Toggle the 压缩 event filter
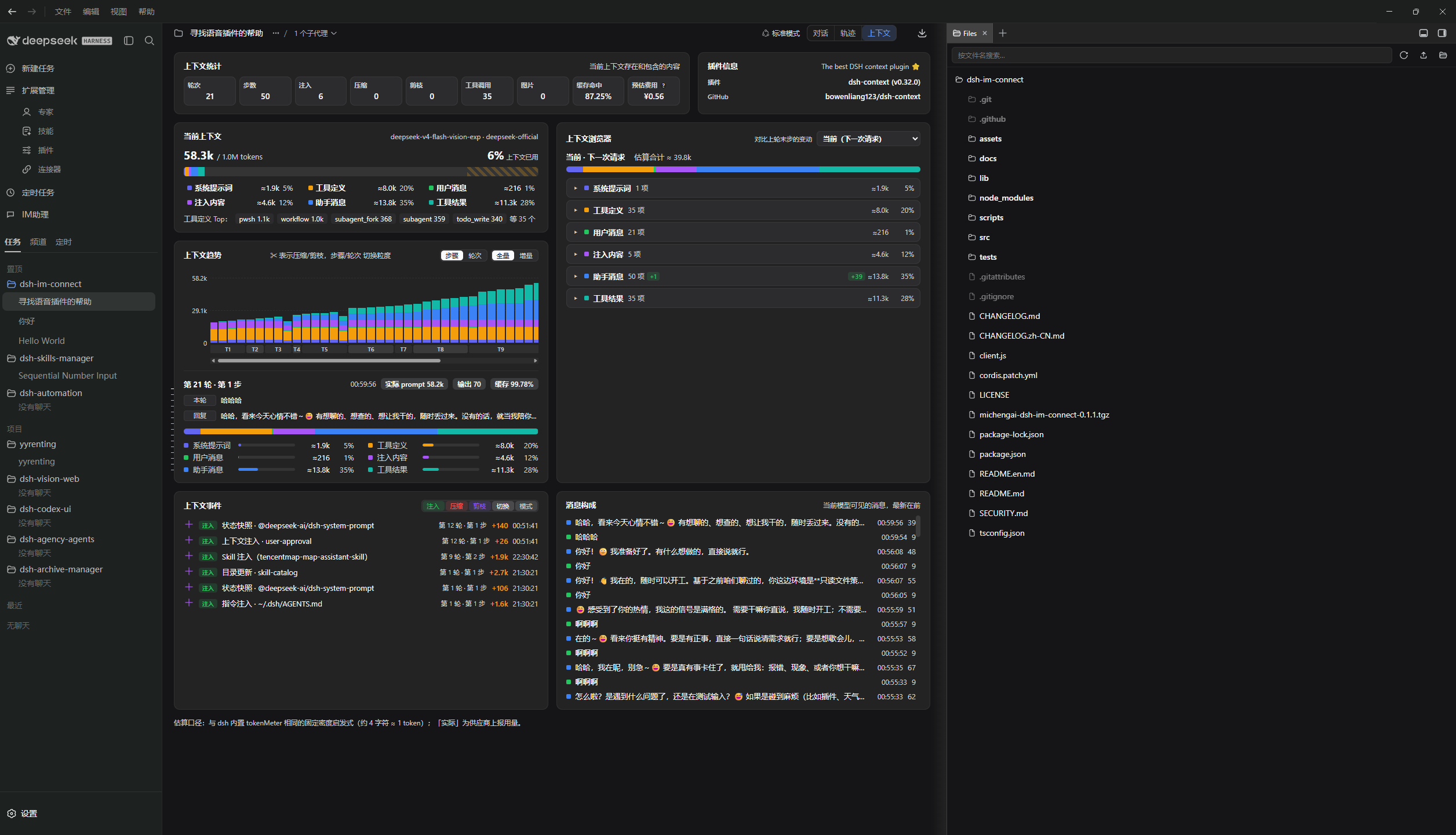1456x835 pixels. pyautogui.click(x=456, y=506)
